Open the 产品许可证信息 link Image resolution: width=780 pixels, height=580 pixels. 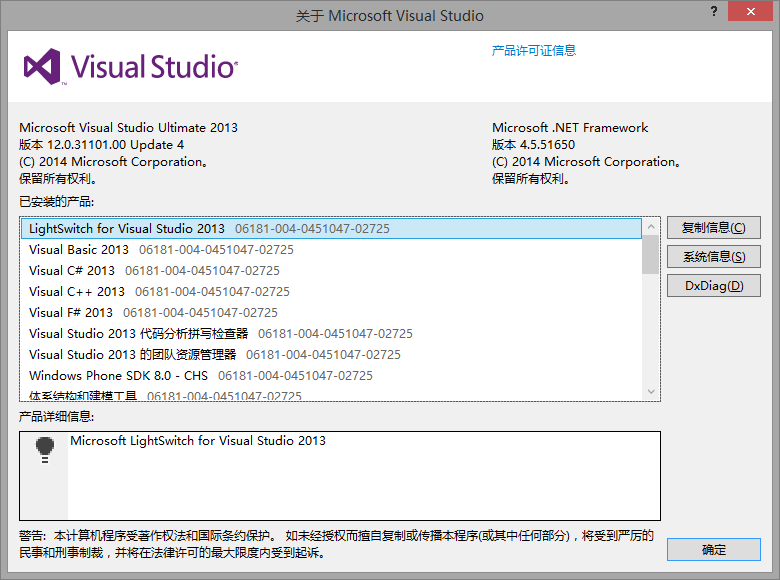click(x=533, y=50)
